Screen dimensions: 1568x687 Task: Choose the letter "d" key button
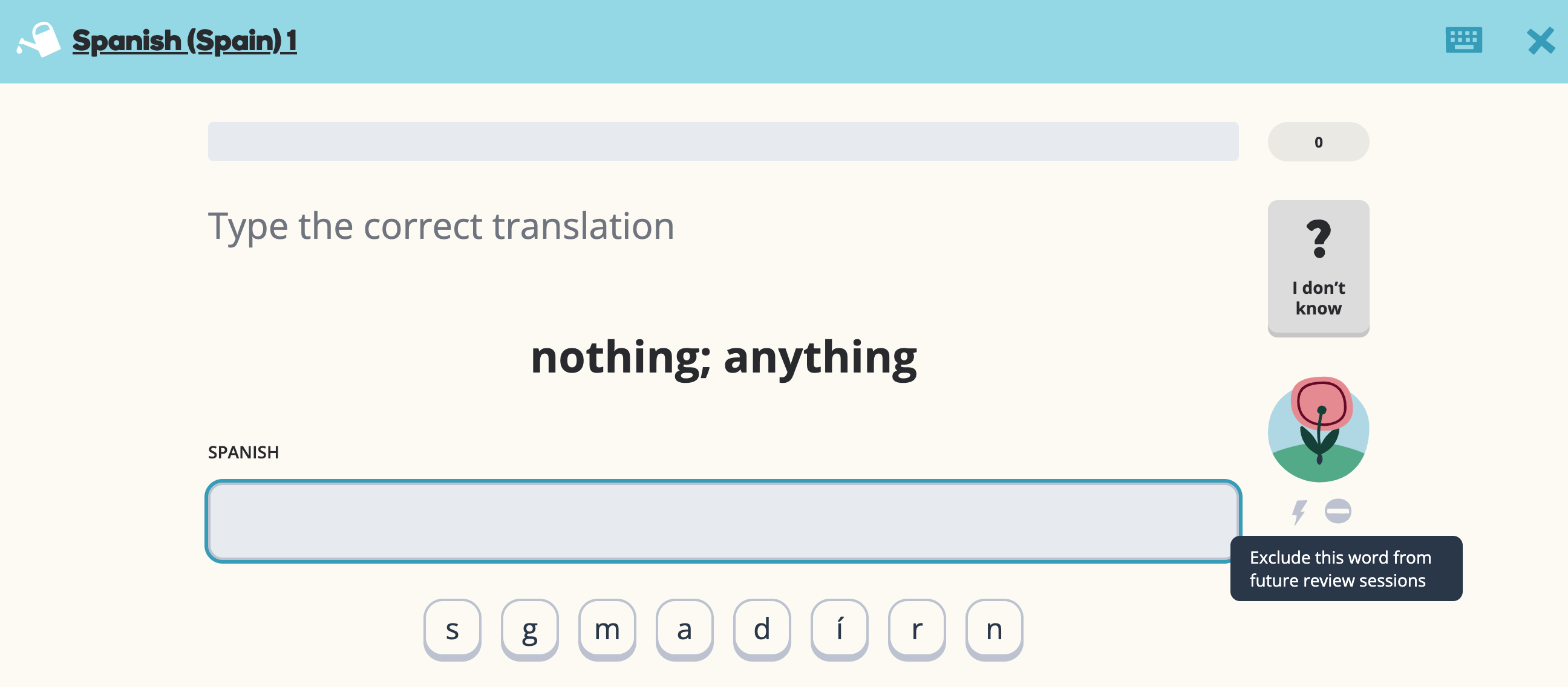click(x=762, y=628)
